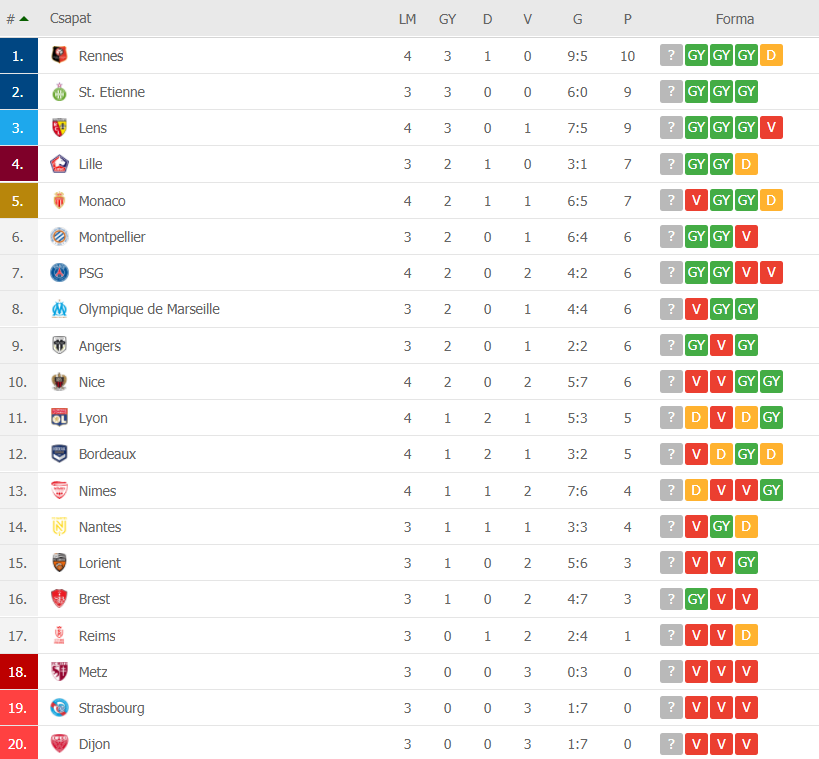Open the Lille team link
This screenshot has width=819, height=759.
90,164
